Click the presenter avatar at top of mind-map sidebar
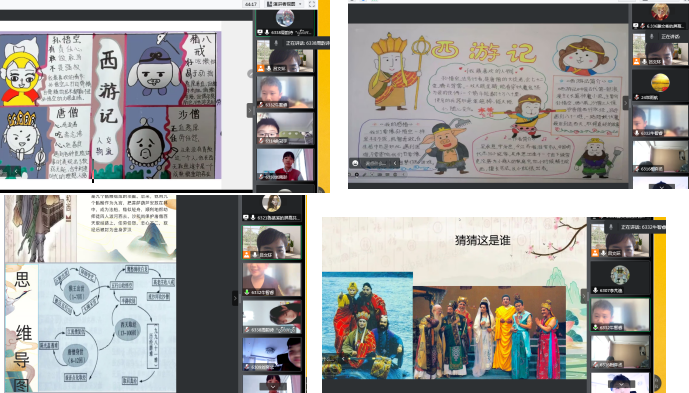Image resolution: width=689 pixels, height=393 pixels. pyautogui.click(x=272, y=203)
